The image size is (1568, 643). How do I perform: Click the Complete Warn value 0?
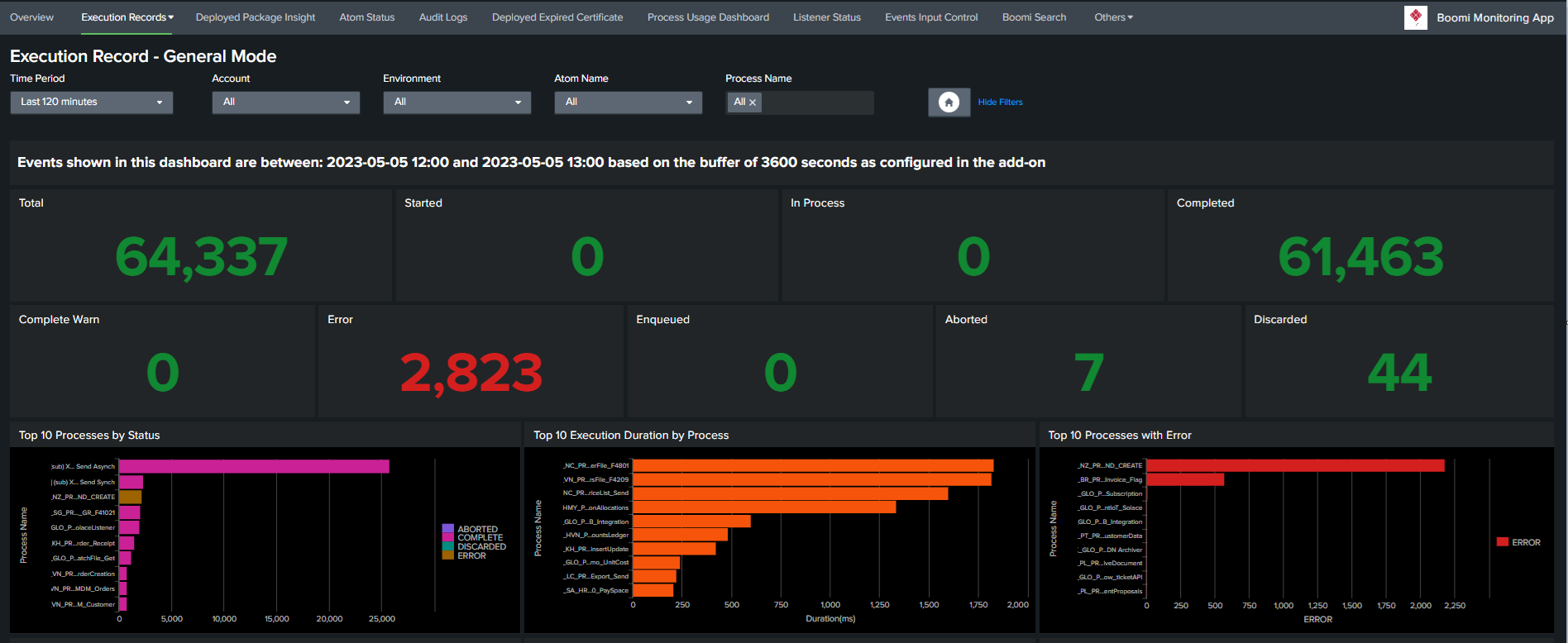(x=163, y=372)
